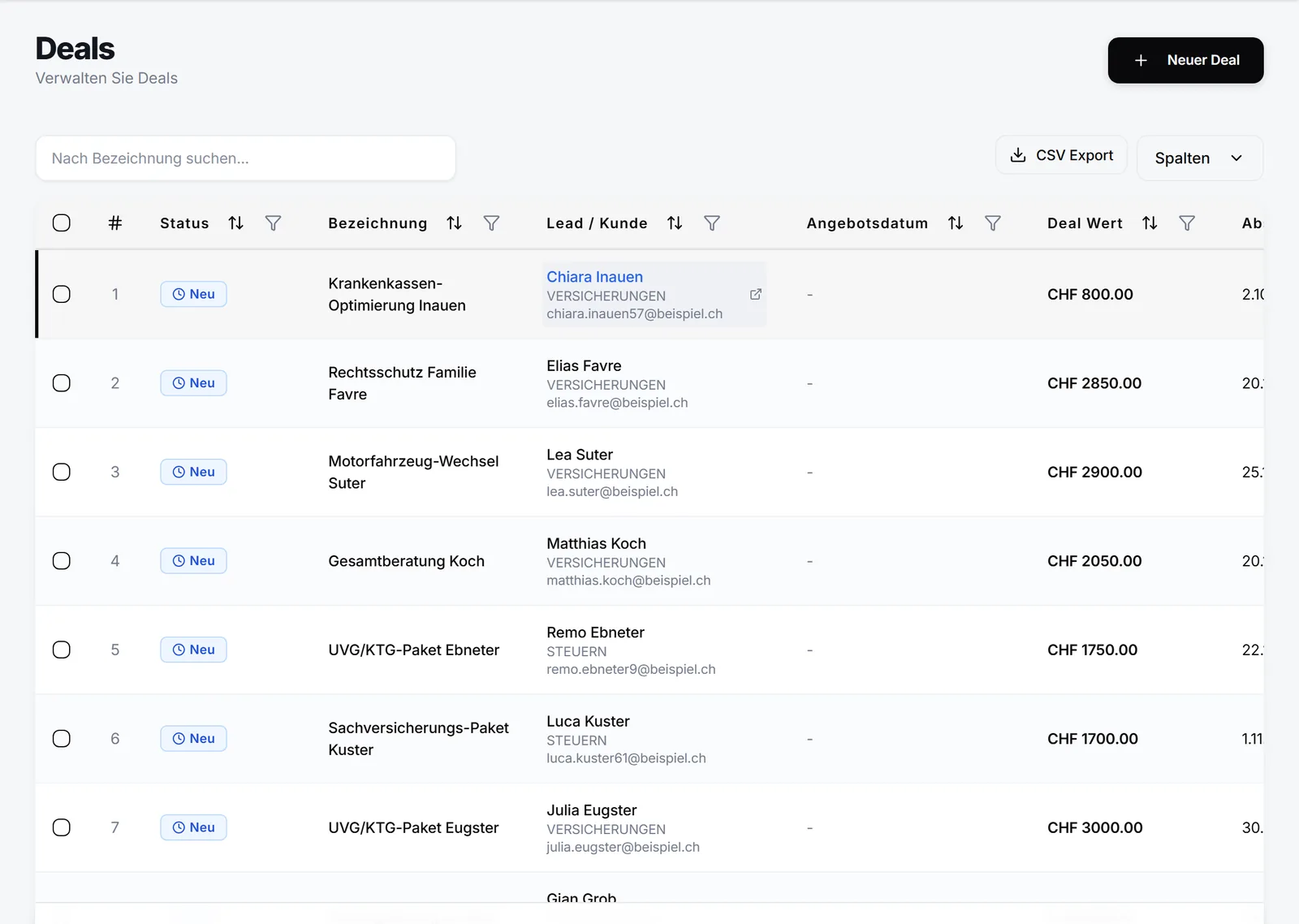Click the Status column header label
The width and height of the screenshot is (1299, 924).
tap(184, 223)
